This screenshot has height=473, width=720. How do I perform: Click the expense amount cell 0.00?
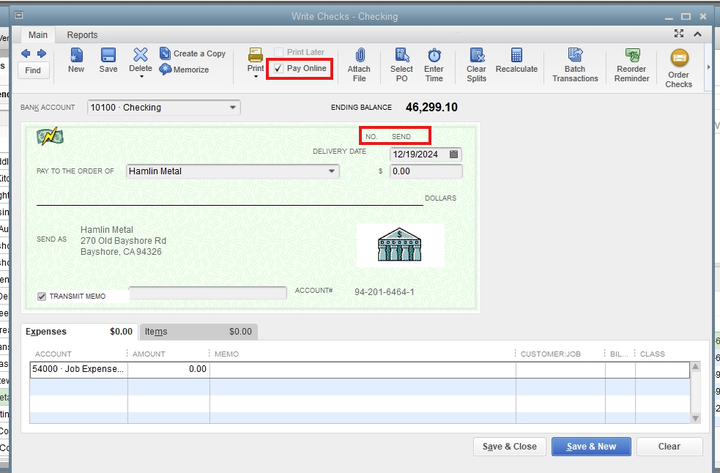pyautogui.click(x=169, y=369)
